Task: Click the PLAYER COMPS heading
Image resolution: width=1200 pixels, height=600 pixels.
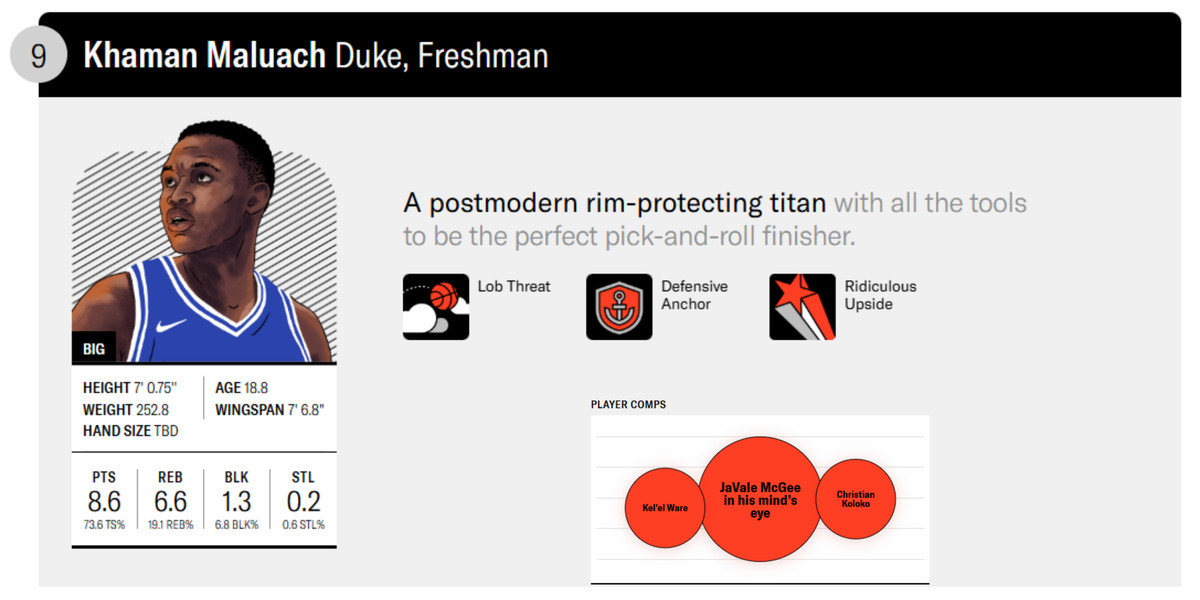Action: tap(628, 405)
